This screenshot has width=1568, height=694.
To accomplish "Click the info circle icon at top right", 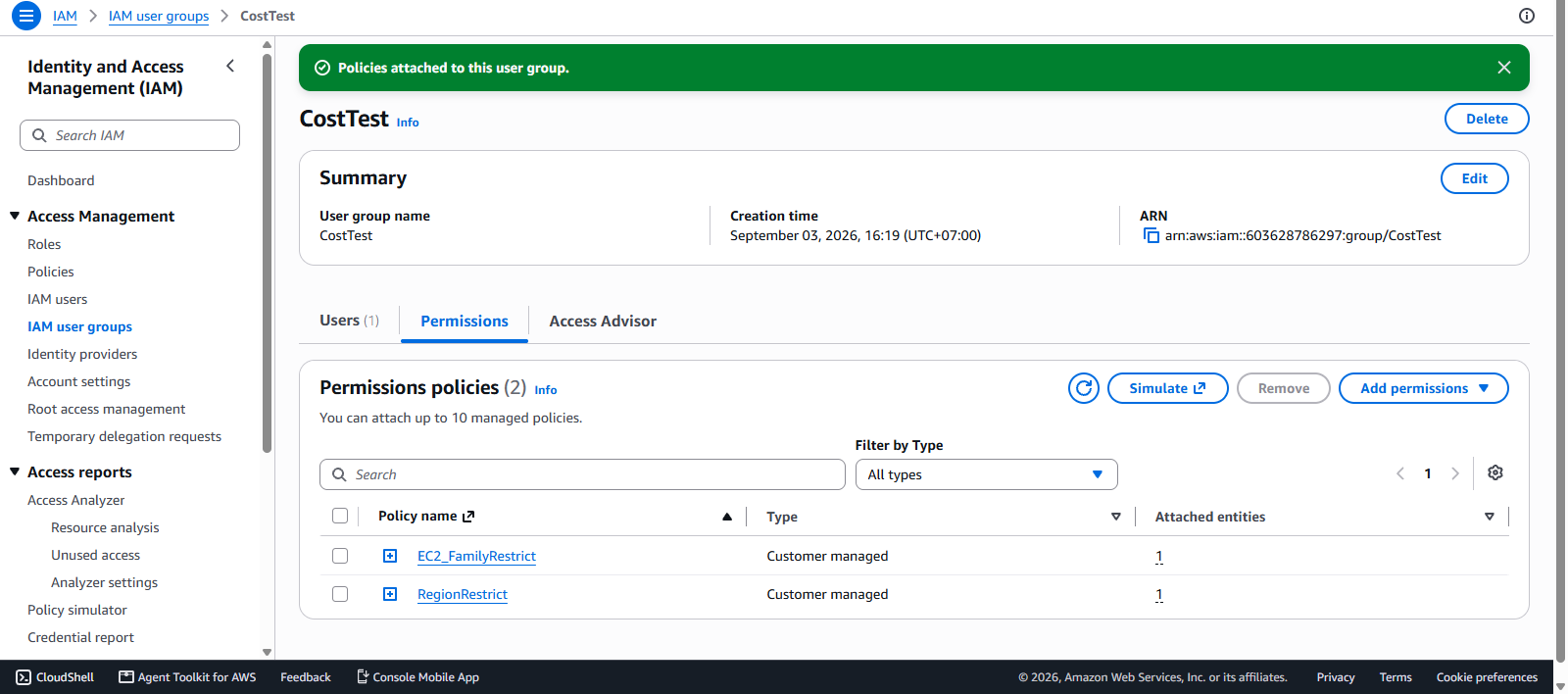I will click(x=1527, y=16).
